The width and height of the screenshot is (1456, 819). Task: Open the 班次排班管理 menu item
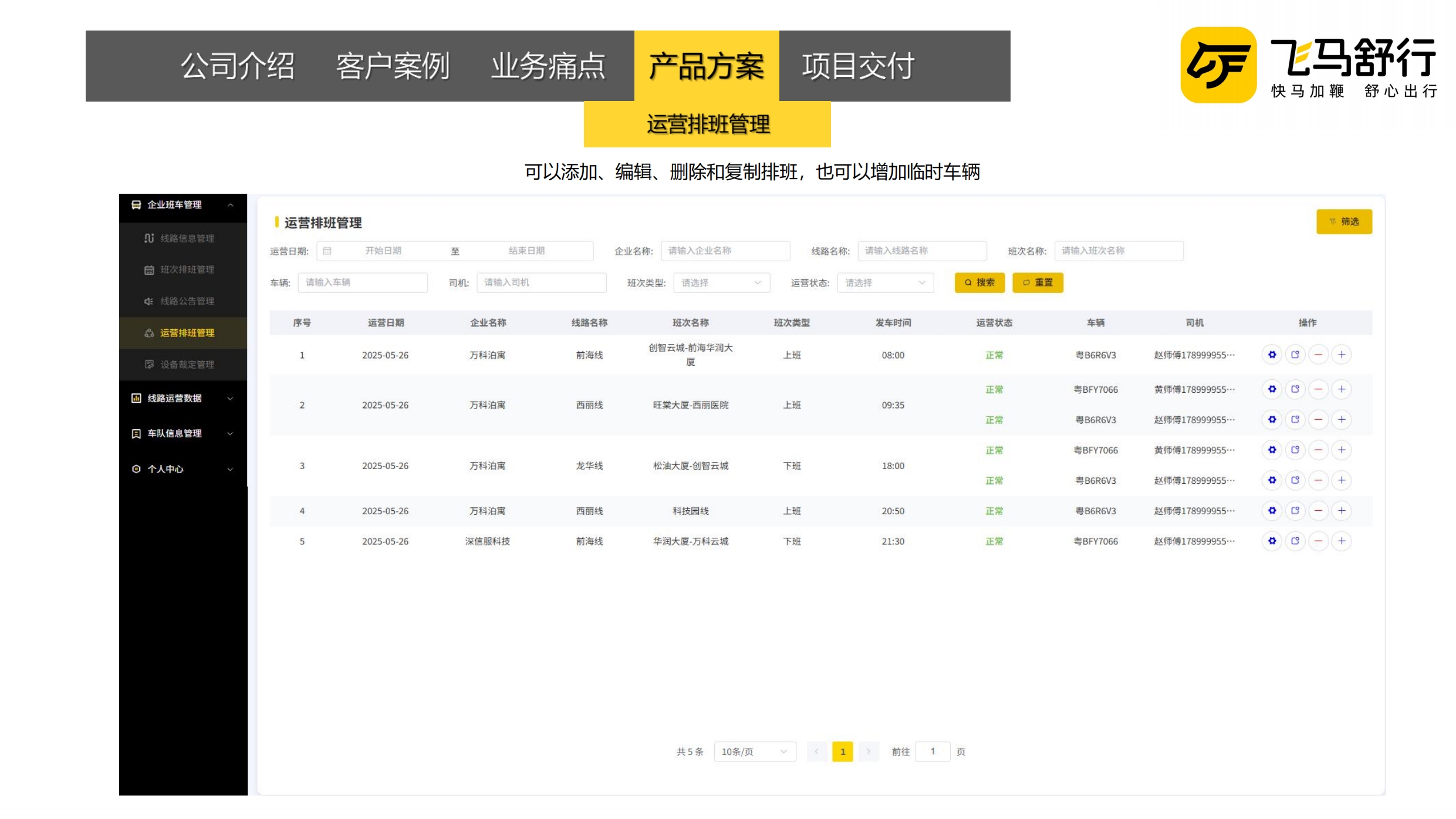[x=183, y=270]
